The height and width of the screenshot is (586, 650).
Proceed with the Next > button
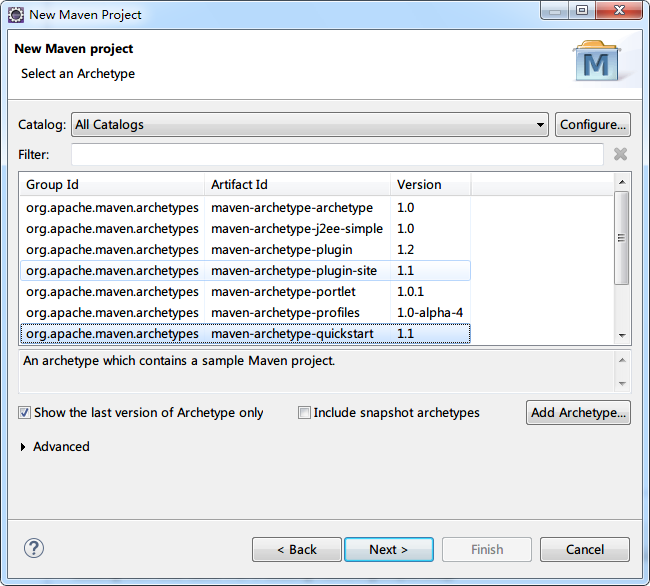point(389,550)
